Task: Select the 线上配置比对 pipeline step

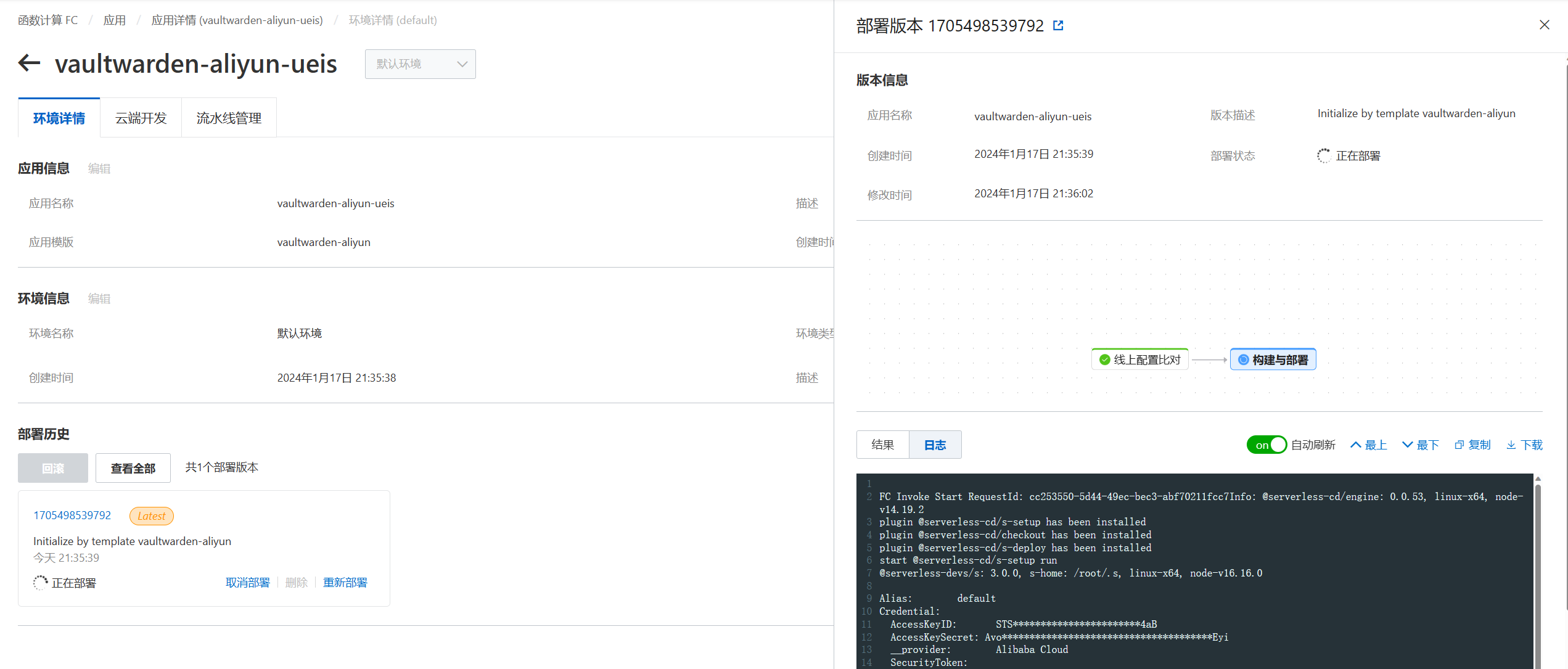Action: point(1140,359)
